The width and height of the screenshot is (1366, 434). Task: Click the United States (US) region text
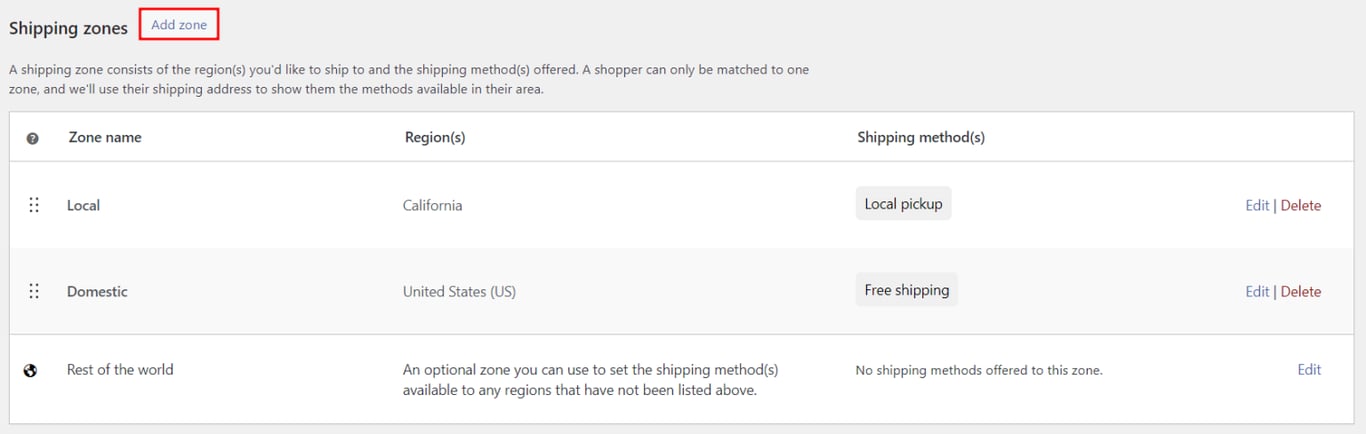pos(459,291)
